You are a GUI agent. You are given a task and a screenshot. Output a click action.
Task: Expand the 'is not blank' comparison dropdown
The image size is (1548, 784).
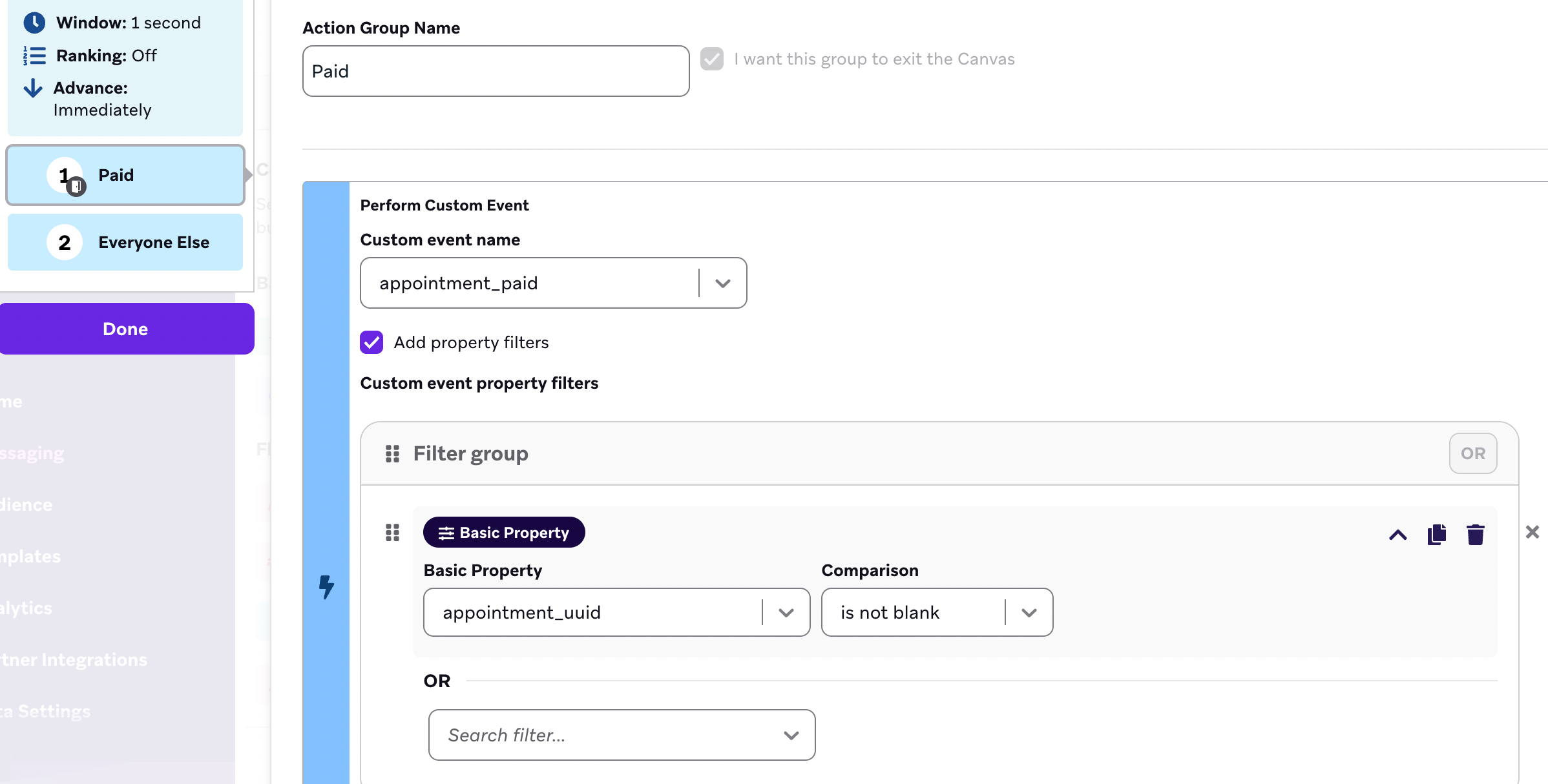click(1029, 613)
